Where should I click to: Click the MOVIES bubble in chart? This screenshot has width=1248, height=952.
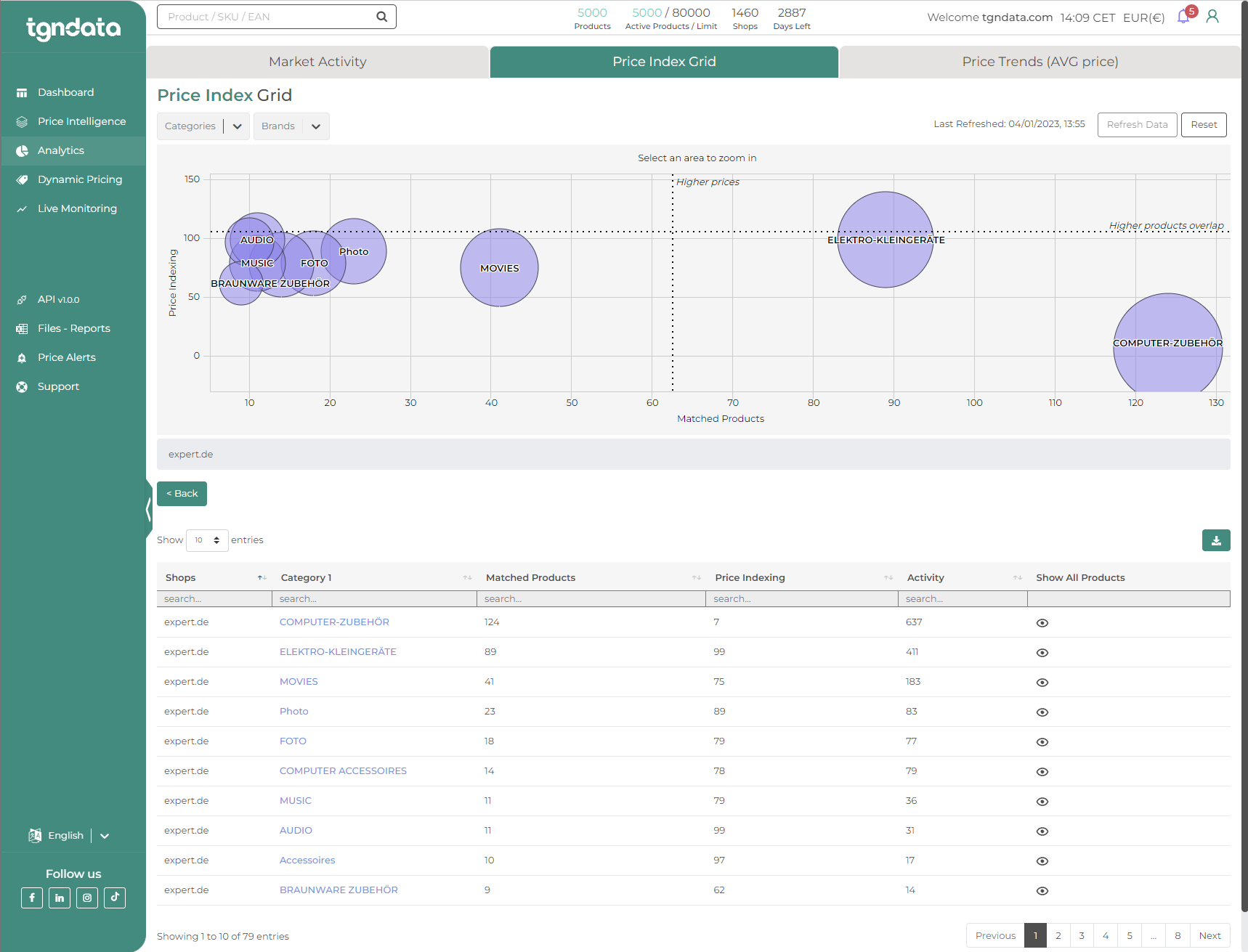pyautogui.click(x=499, y=268)
